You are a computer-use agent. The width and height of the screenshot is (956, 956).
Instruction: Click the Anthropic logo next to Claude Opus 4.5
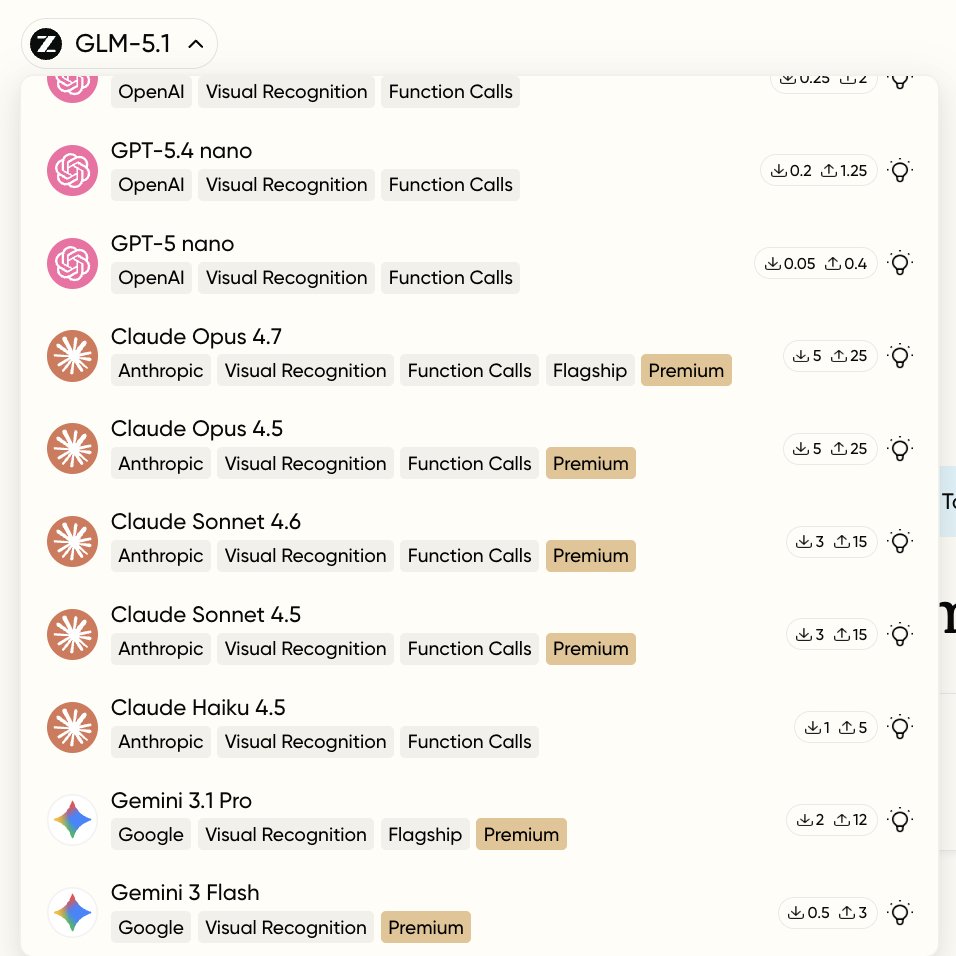[x=73, y=449]
